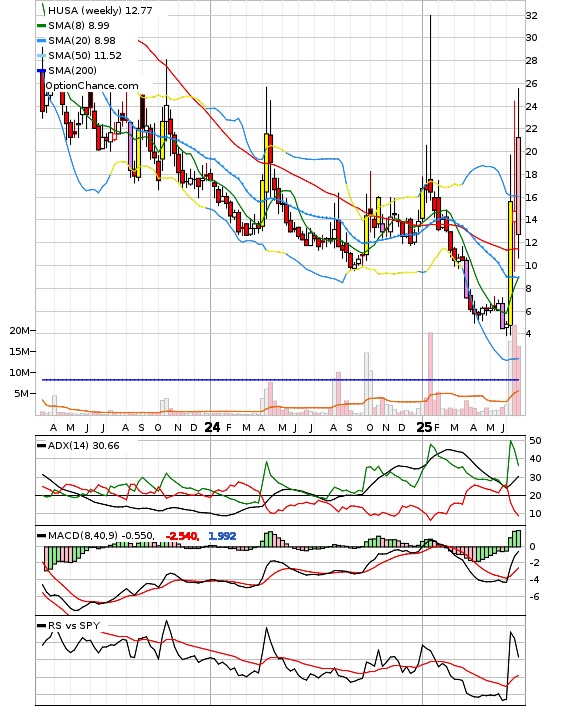Select the SMA(50) 11.52 legend entry
The height and width of the screenshot is (706, 566).
[x=79, y=55]
